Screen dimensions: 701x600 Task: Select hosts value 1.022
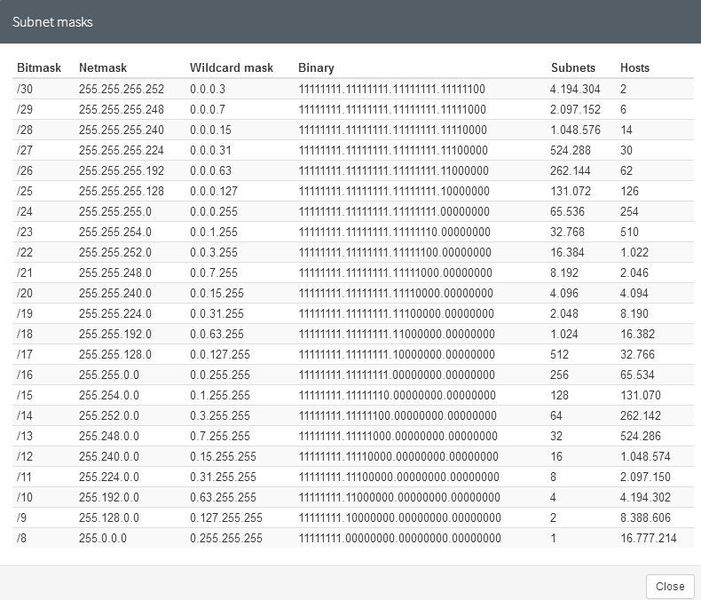pos(634,253)
